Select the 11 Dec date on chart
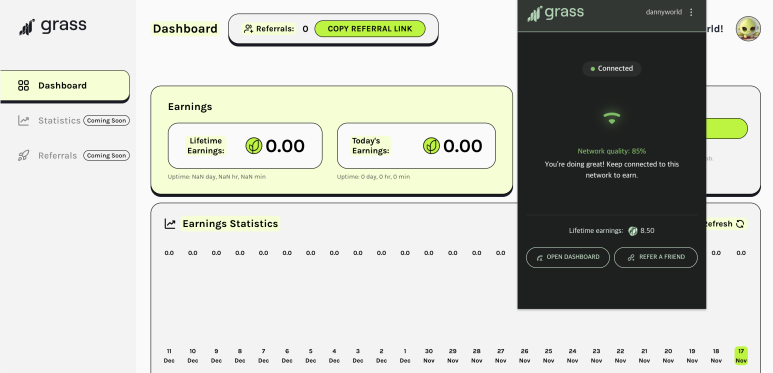The width and height of the screenshot is (773, 373). tap(169, 356)
